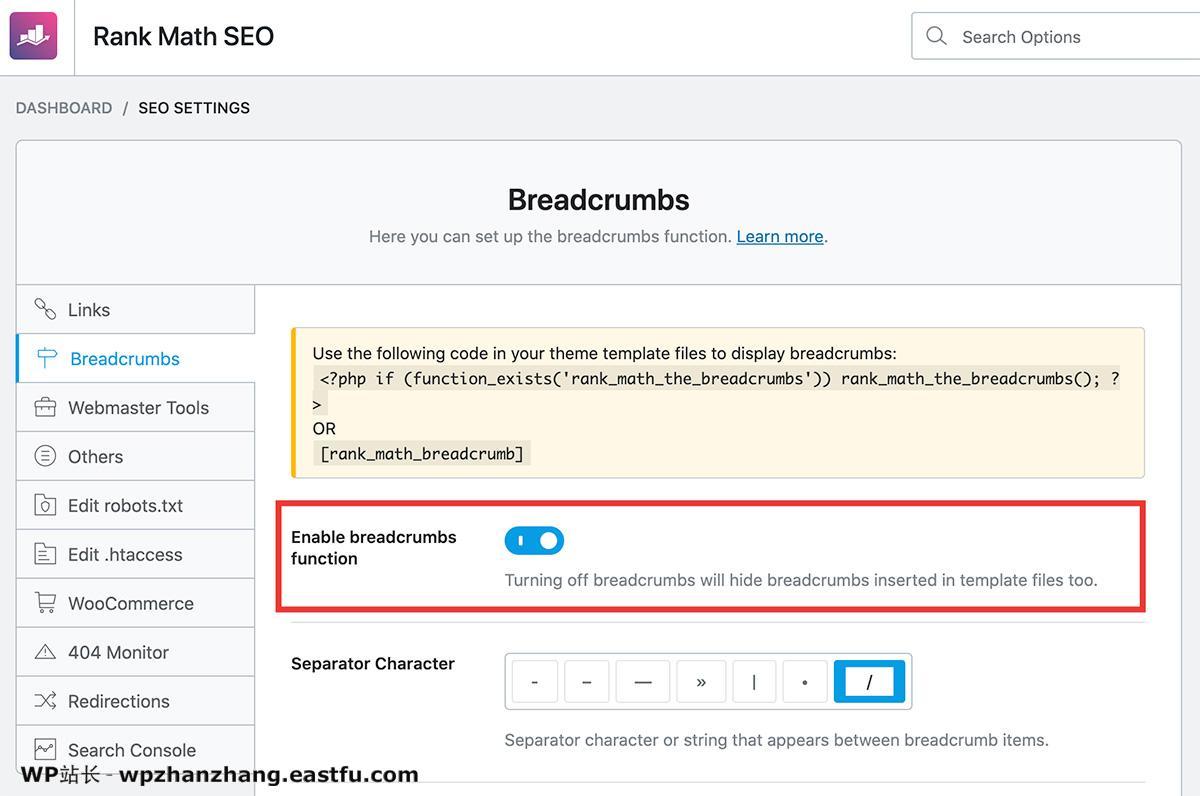
Task: Click the Breadcrumbs signpost icon
Action: click(x=46, y=358)
